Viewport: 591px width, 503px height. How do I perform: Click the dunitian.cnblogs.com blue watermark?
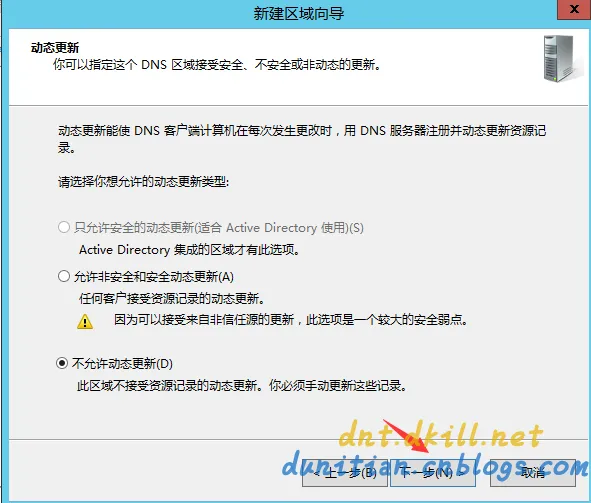point(435,465)
